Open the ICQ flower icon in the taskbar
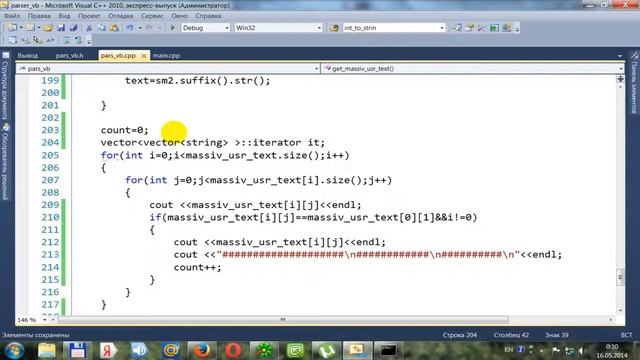Viewport: 640px width, 360px height. (263, 350)
